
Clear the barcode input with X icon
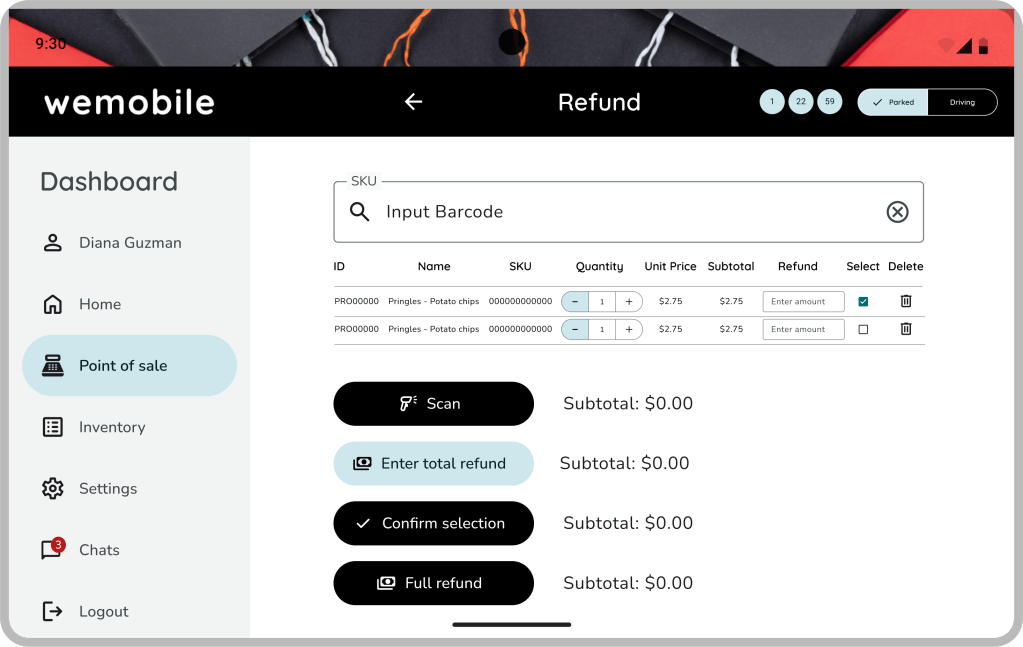897,212
